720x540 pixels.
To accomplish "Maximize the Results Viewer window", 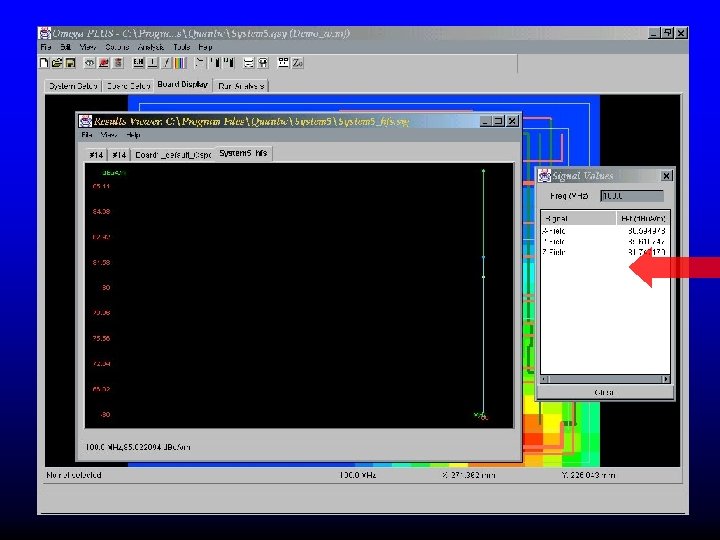I will pos(498,121).
